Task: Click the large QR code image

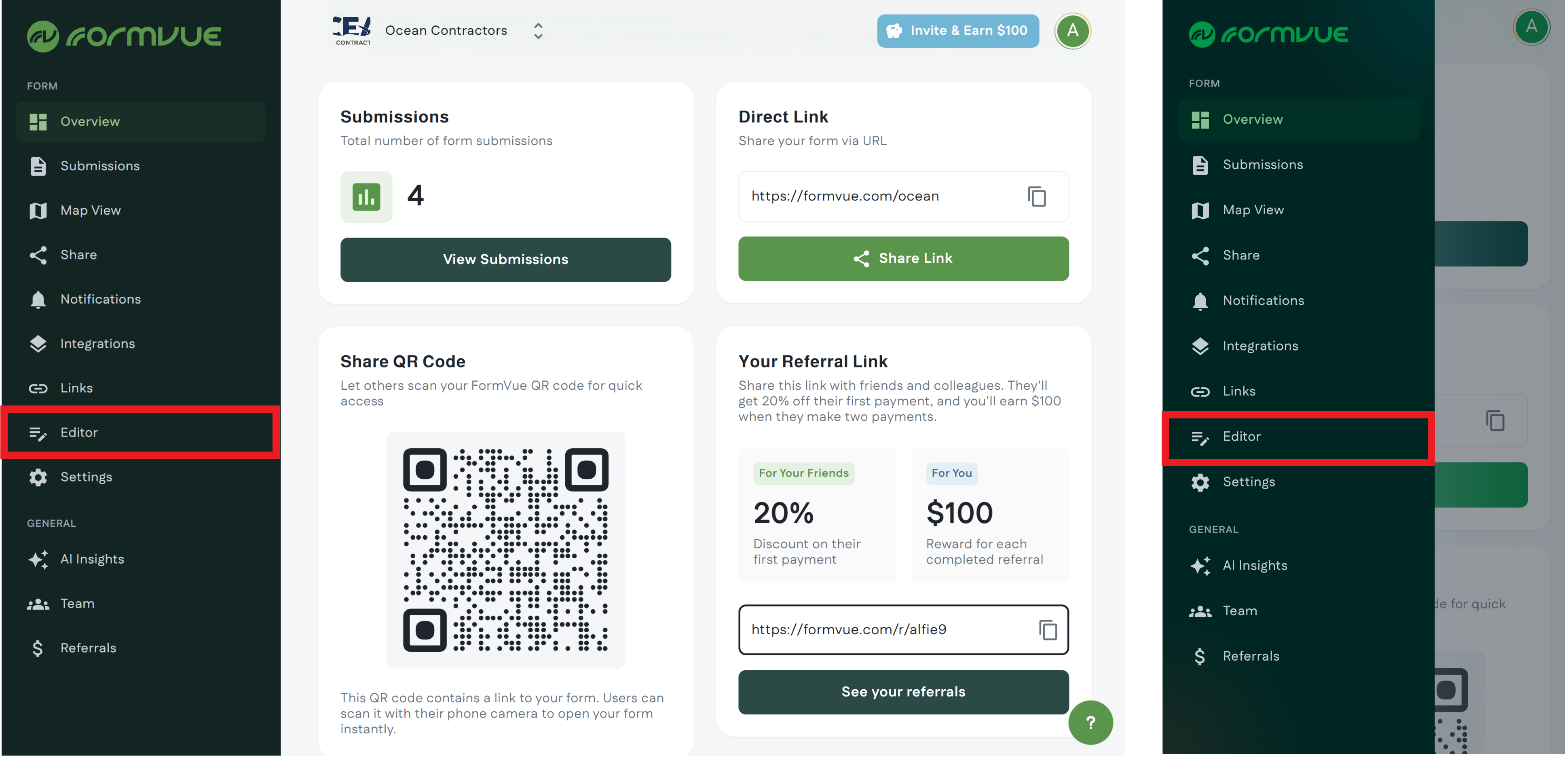Action: 505,550
